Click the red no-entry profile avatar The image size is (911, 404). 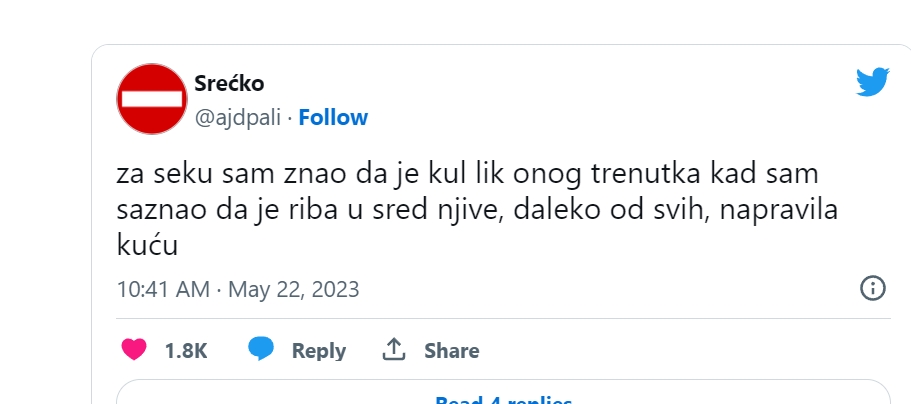[x=152, y=99]
